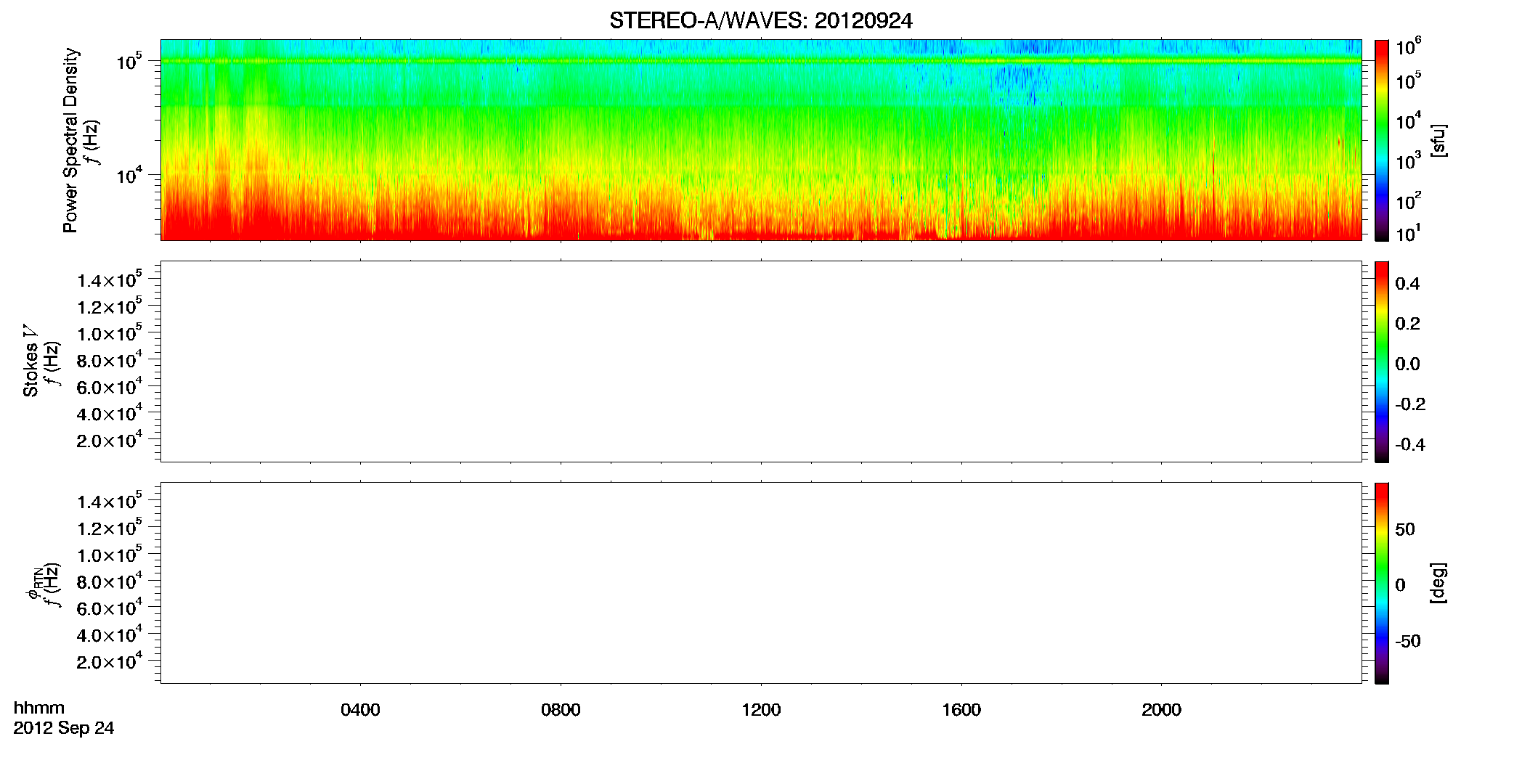Click the 10^1 color bar tick label

tap(1407, 233)
